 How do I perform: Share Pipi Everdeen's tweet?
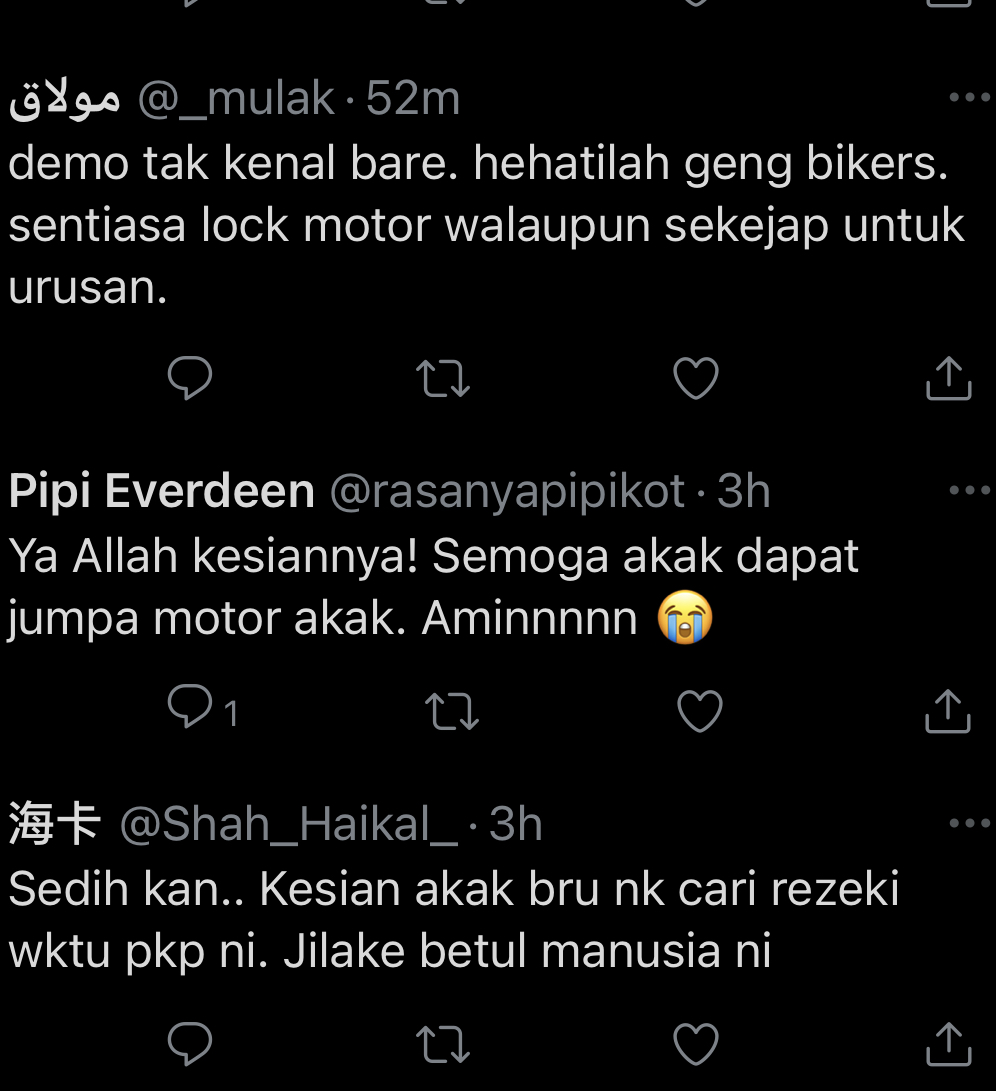pos(947,711)
